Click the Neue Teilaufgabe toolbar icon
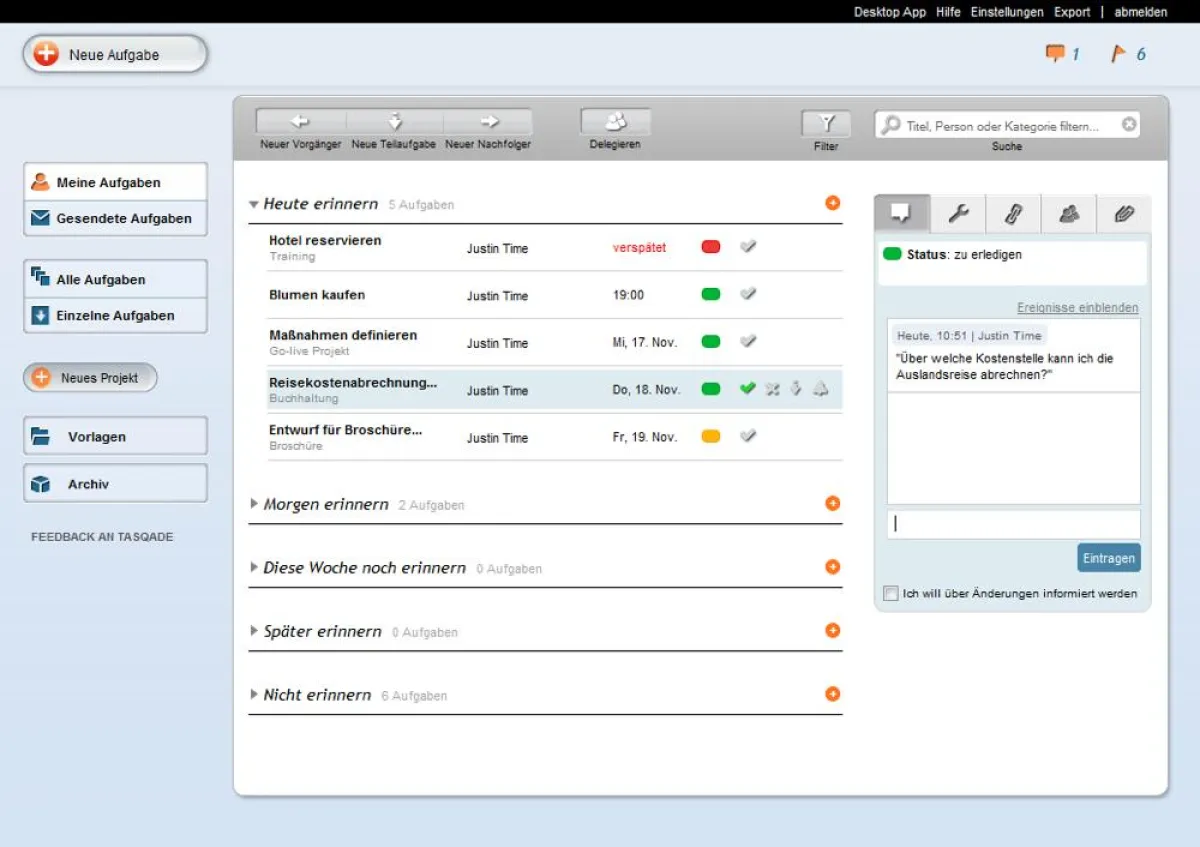Viewport: 1200px width, 847px height. pyautogui.click(x=393, y=122)
